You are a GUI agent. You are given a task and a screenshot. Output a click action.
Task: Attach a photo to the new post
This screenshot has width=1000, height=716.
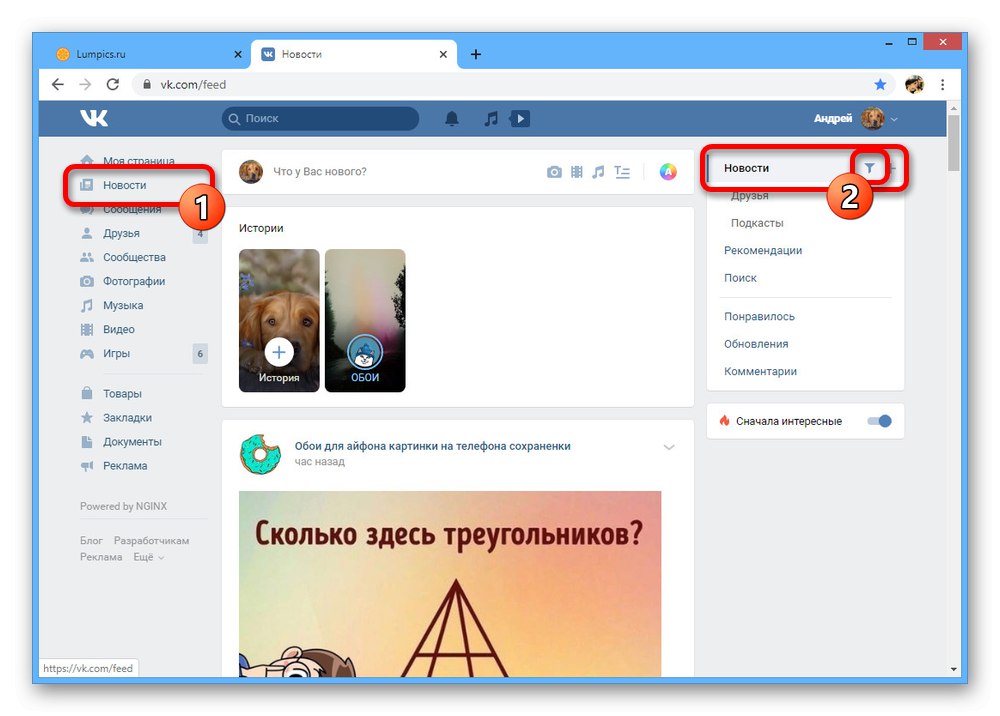click(x=555, y=171)
